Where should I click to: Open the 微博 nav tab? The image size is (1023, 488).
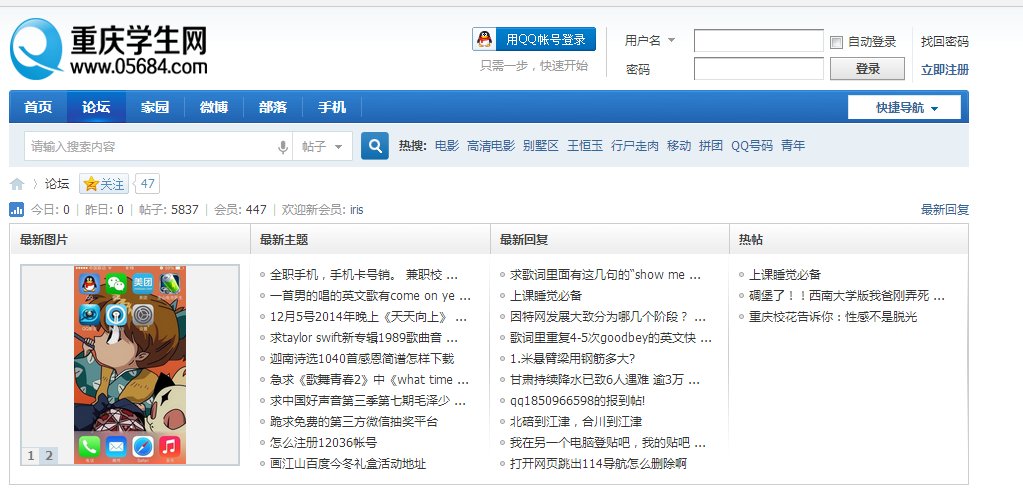213,107
